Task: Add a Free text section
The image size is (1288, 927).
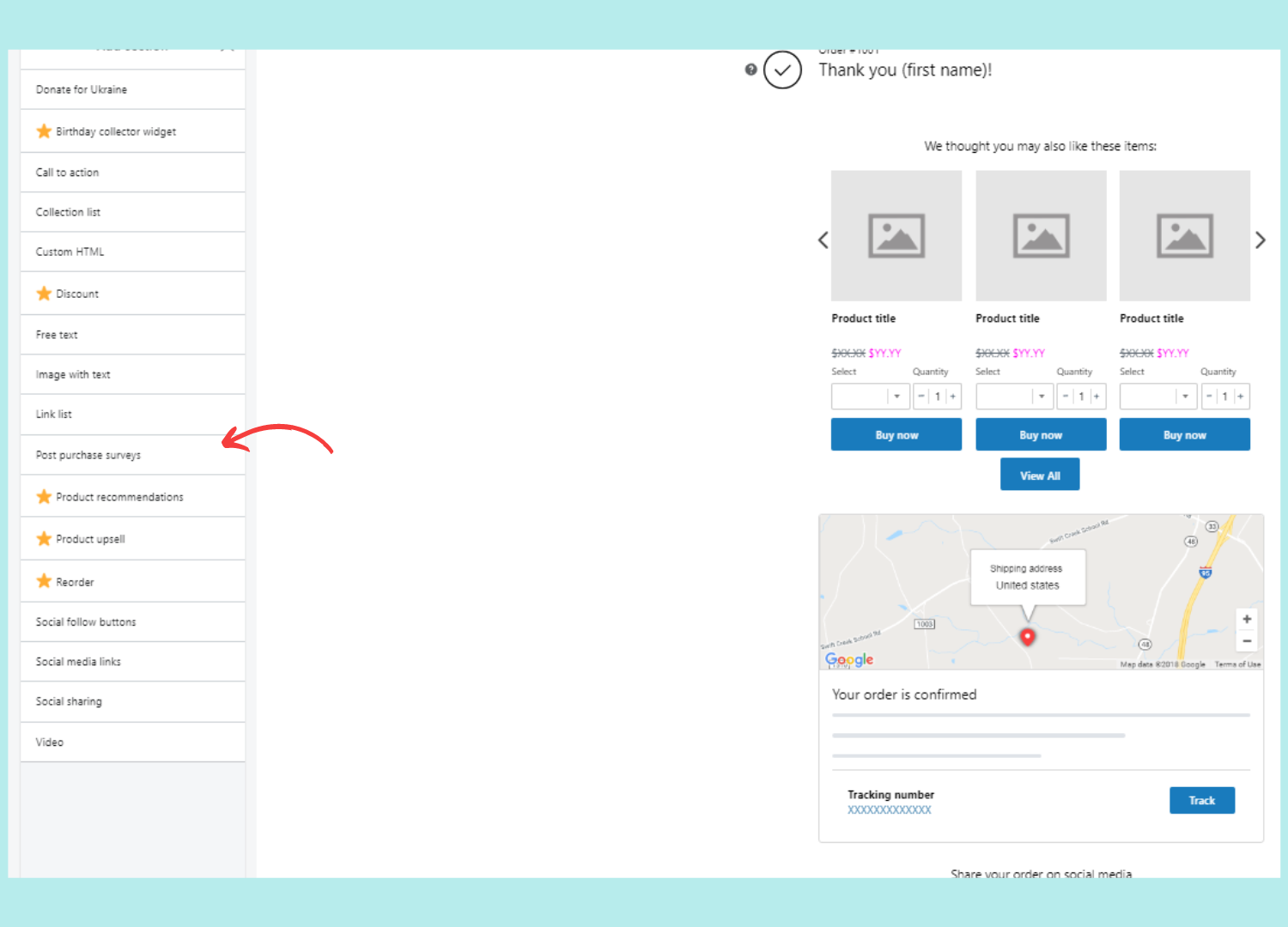Action: (x=132, y=335)
